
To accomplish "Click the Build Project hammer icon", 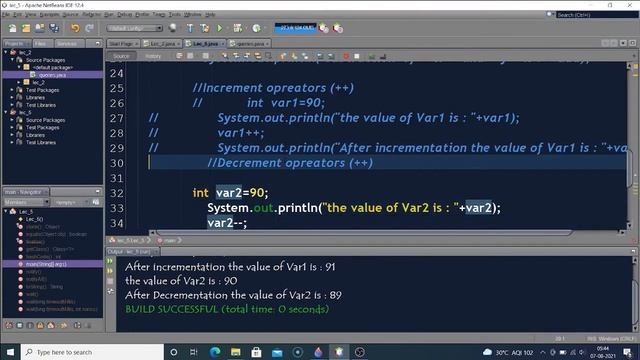I will 190,28.
